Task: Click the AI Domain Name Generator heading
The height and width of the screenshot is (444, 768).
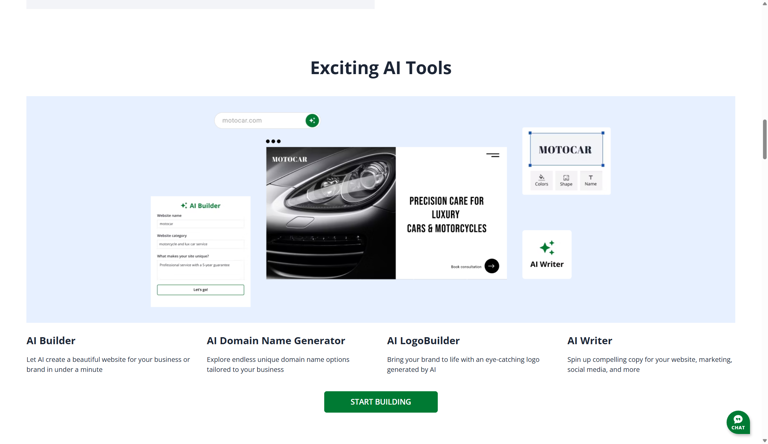Action: pyautogui.click(x=276, y=341)
